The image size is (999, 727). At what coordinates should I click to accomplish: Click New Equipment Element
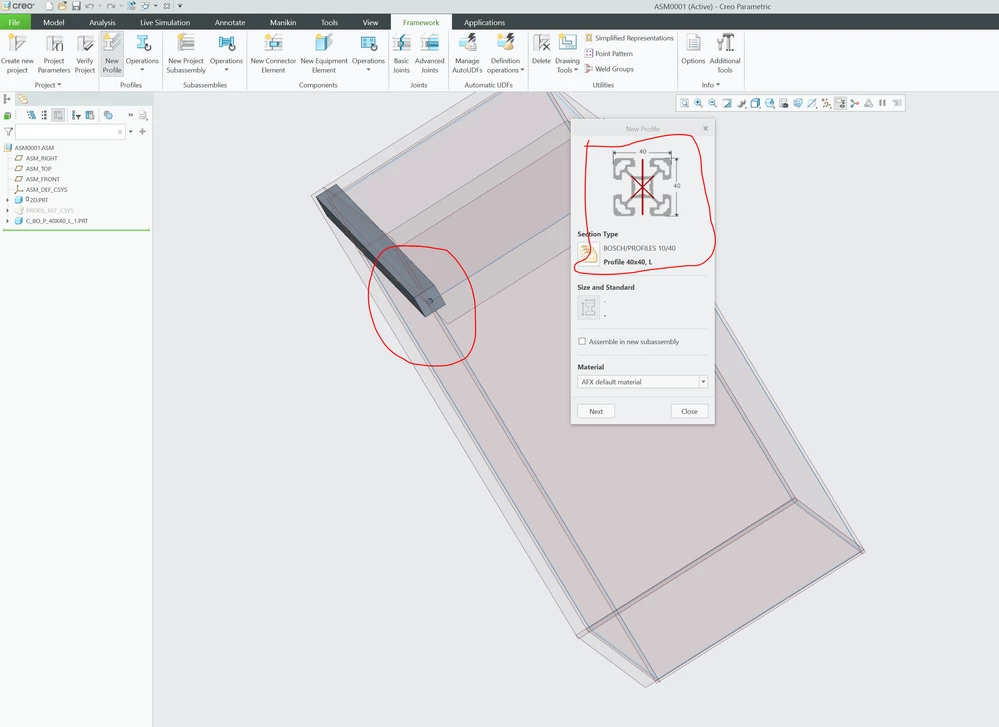pyautogui.click(x=324, y=54)
